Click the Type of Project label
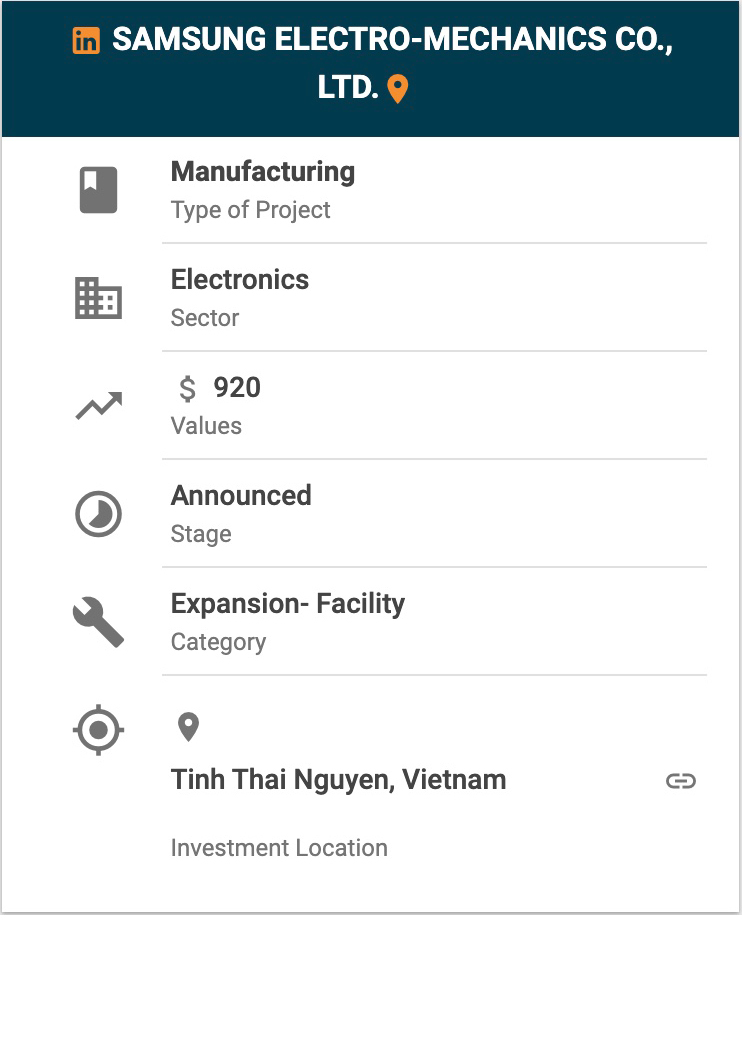The height and width of the screenshot is (1056, 742). click(x=250, y=210)
